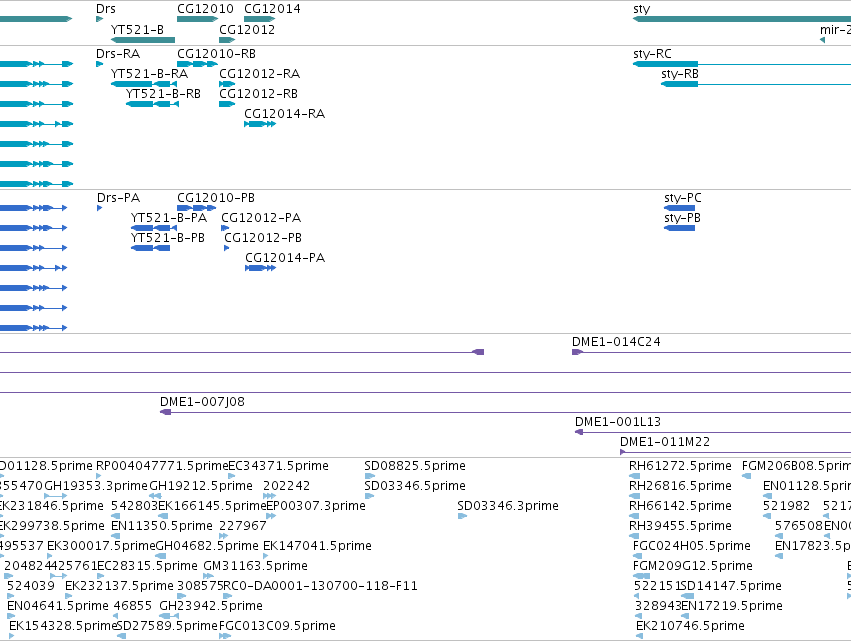
Task: Select the 202242 feature label
Action: (287, 486)
